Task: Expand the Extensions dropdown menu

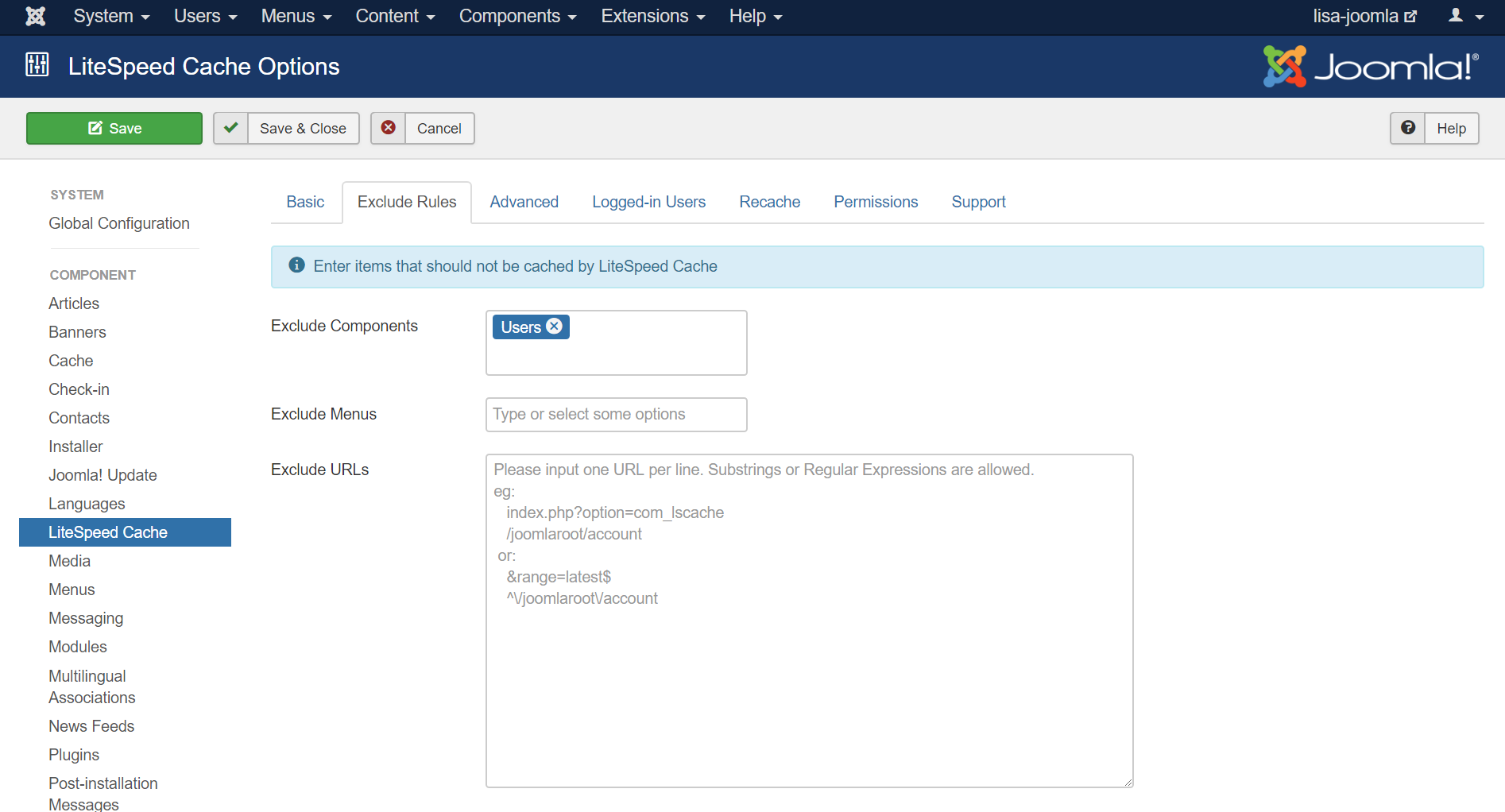Action: tap(652, 16)
